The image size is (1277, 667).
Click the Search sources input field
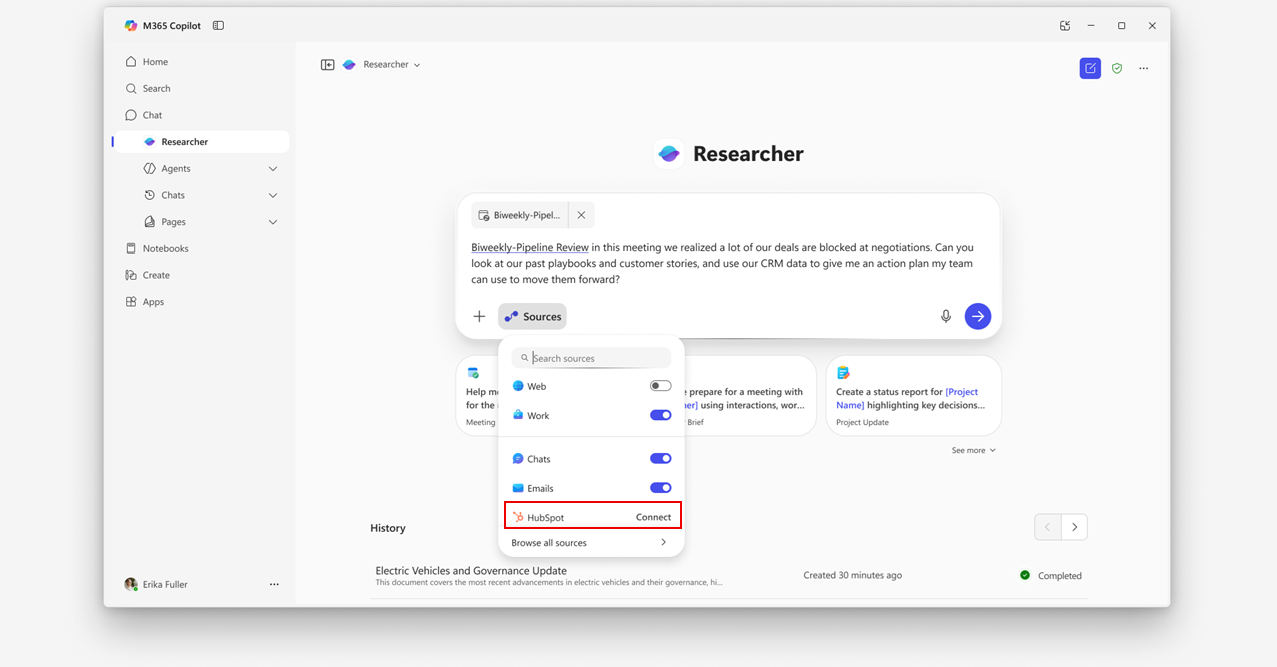click(598, 358)
